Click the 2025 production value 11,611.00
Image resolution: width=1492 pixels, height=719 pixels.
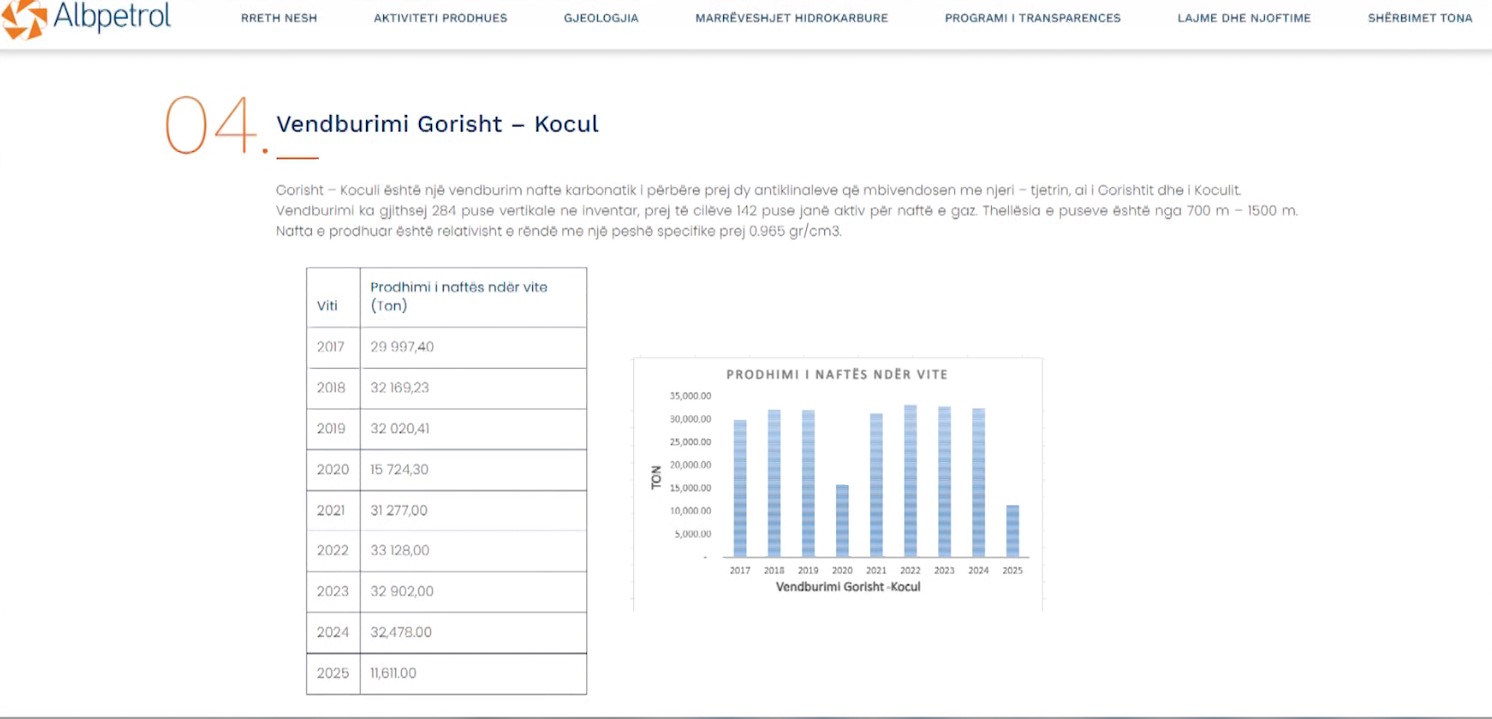(x=393, y=673)
